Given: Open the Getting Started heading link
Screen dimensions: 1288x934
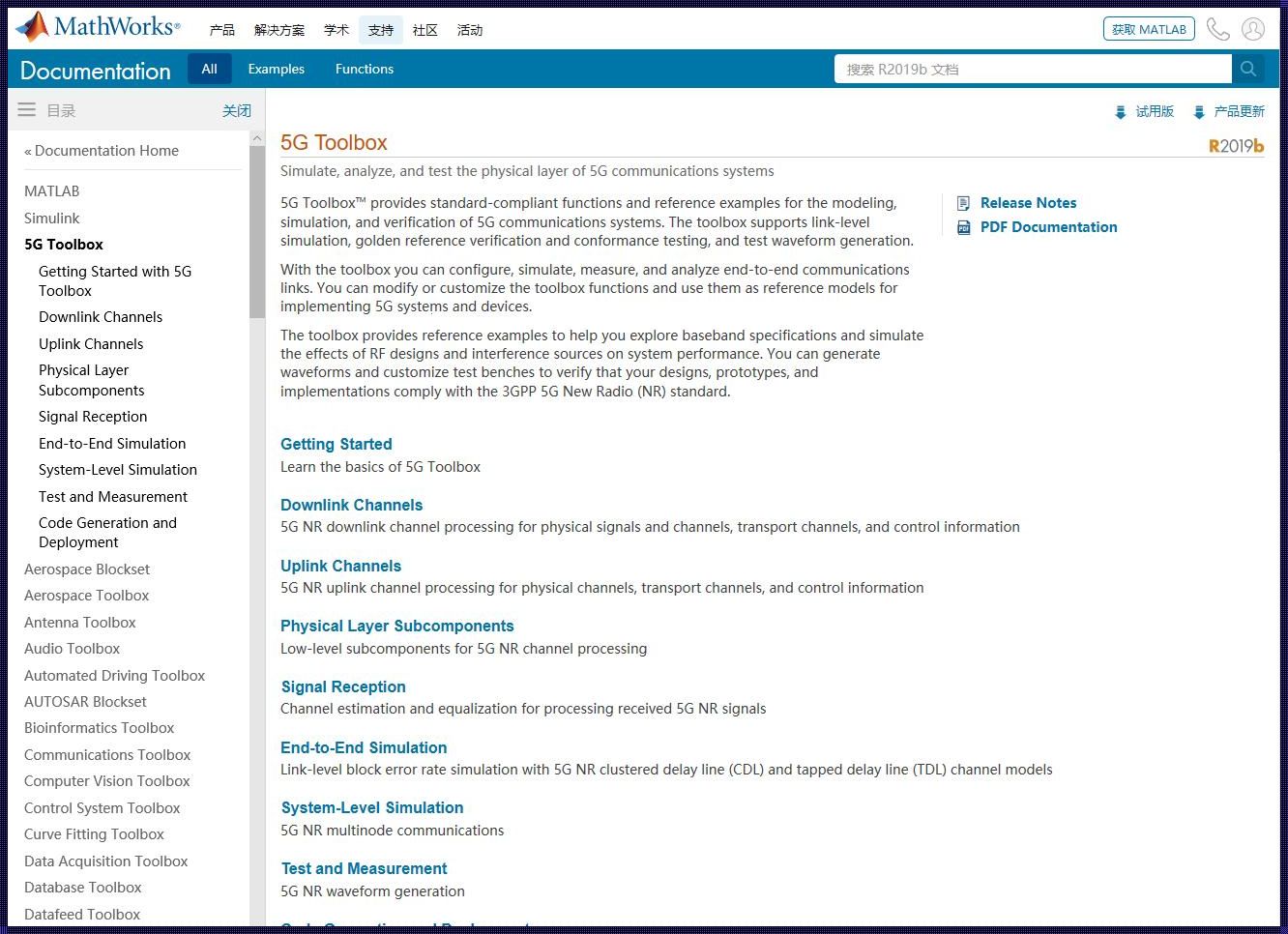Looking at the screenshot, I should click(x=337, y=445).
